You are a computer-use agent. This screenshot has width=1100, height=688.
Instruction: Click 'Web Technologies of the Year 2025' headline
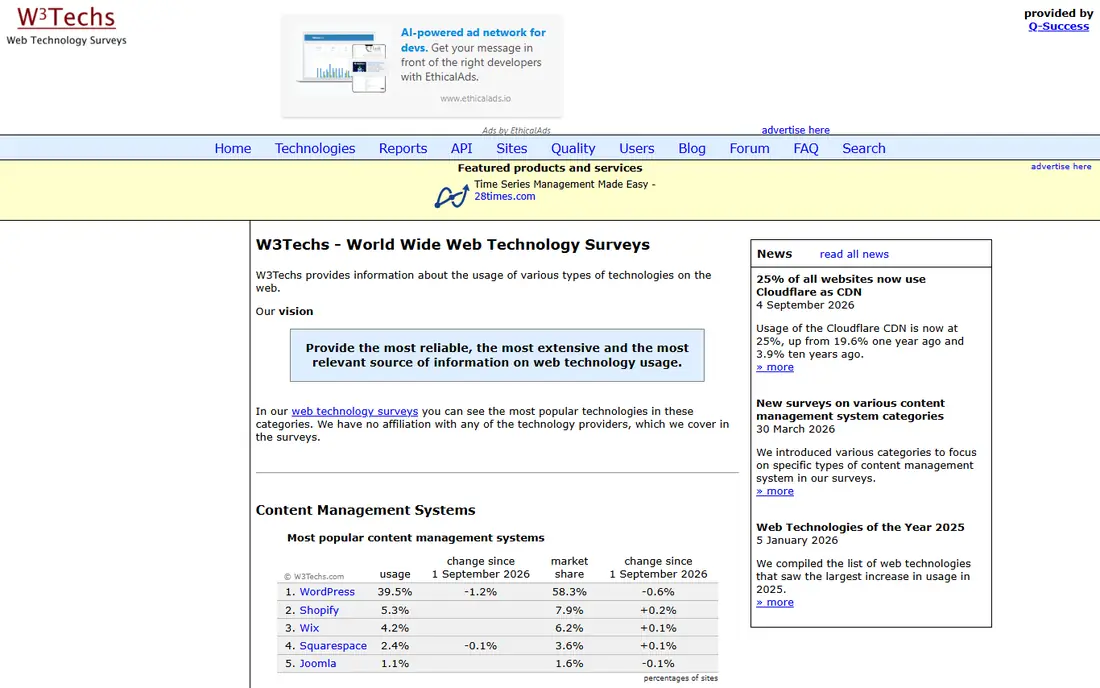pyautogui.click(x=860, y=527)
